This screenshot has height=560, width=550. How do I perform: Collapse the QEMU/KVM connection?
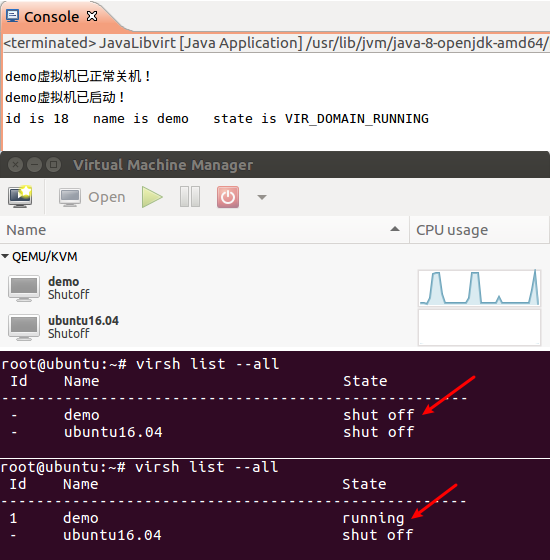point(5,256)
